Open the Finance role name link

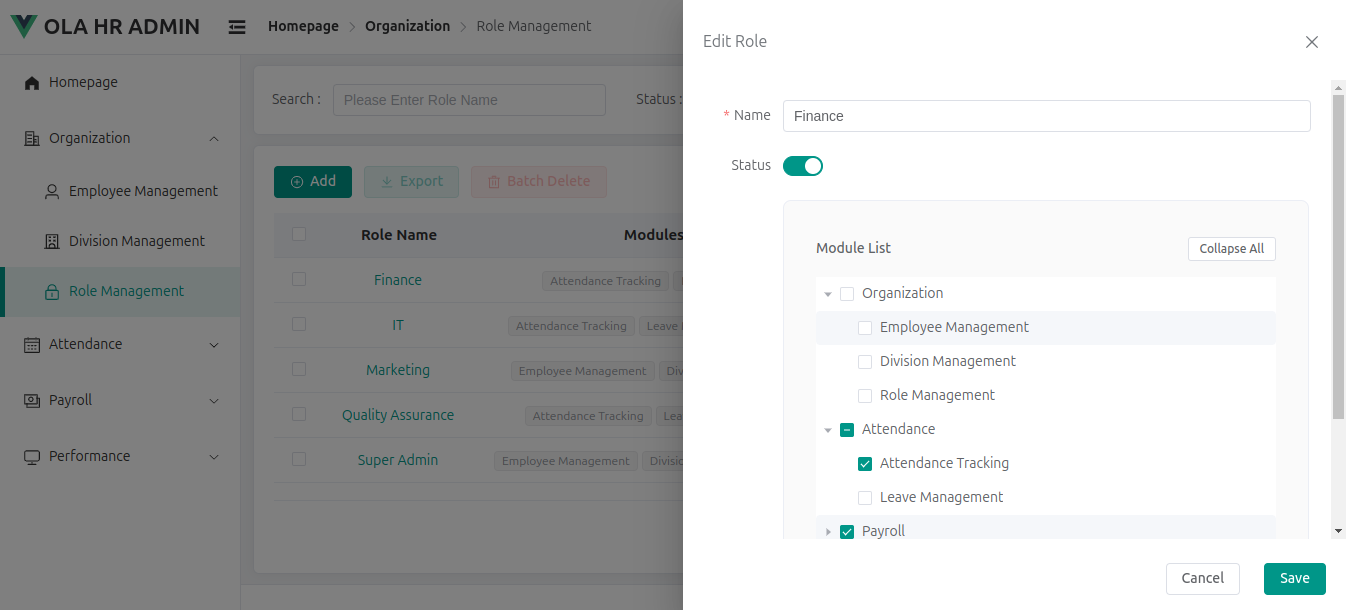pyautogui.click(x=398, y=280)
